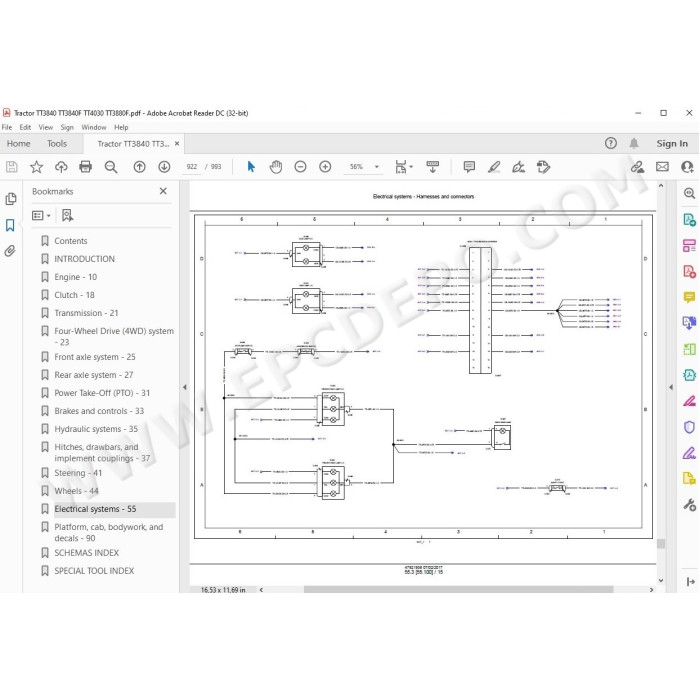
Task: Open the View menu
Action: tap(46, 127)
